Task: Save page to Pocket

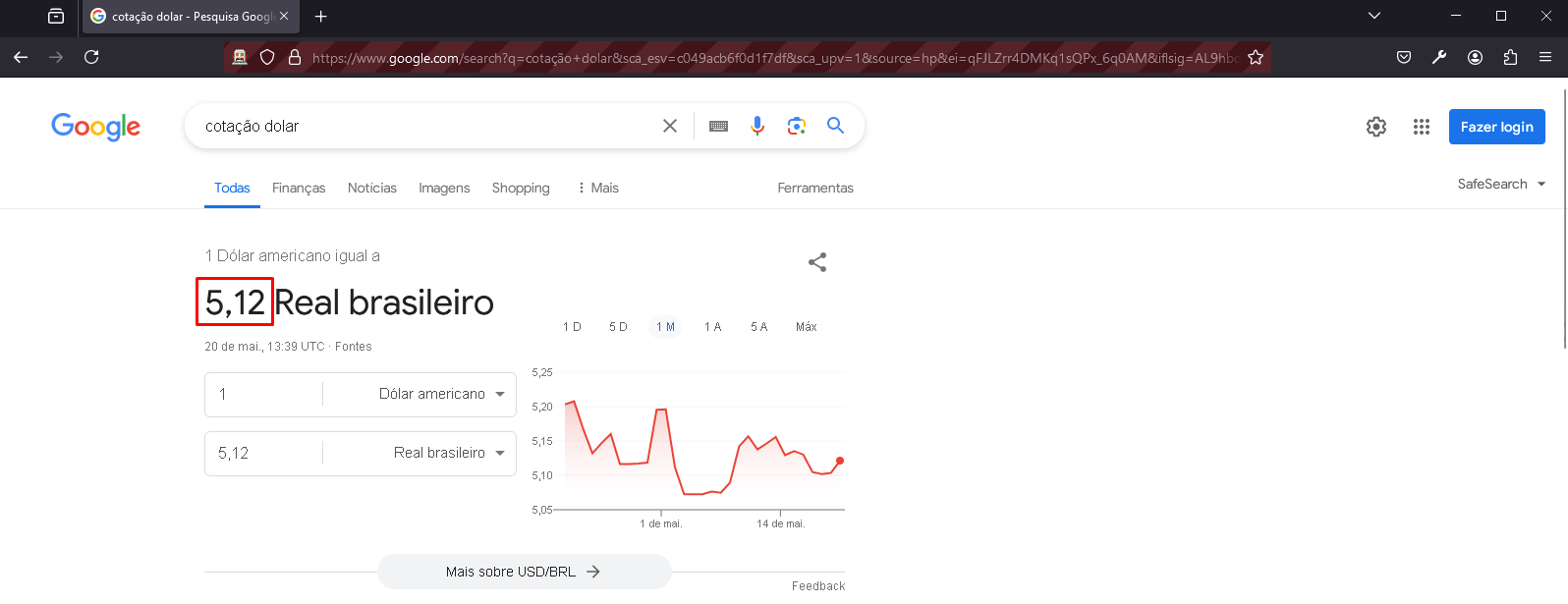Action: click(x=1404, y=57)
